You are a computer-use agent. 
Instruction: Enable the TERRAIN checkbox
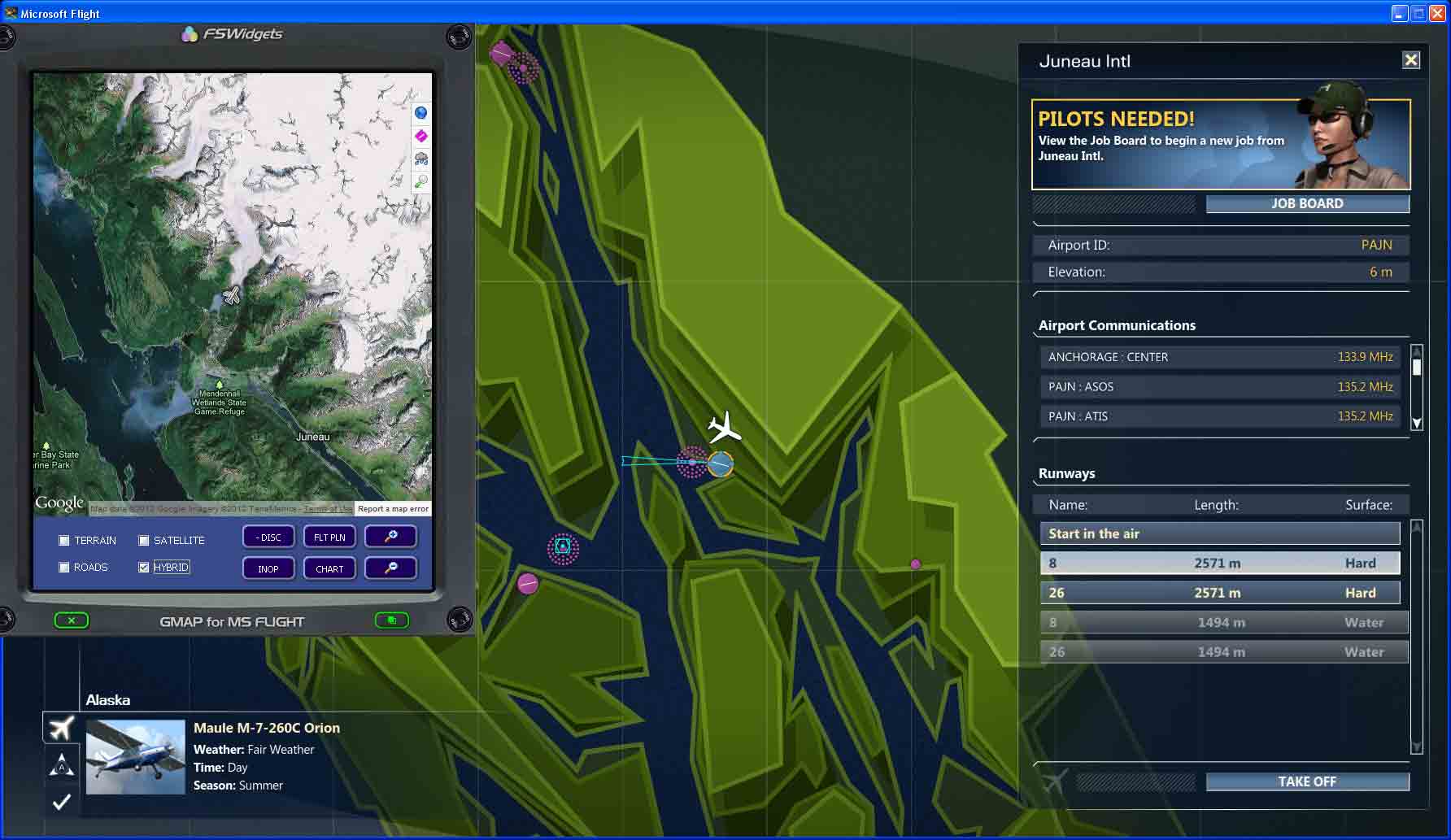click(64, 541)
